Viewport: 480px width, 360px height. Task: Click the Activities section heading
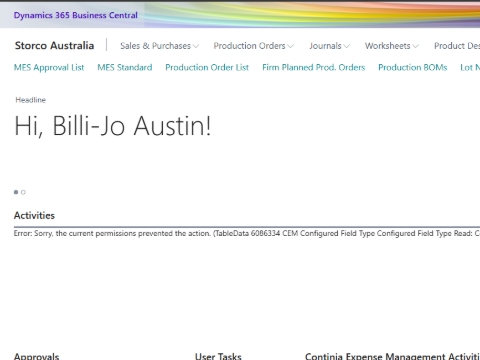(x=34, y=215)
